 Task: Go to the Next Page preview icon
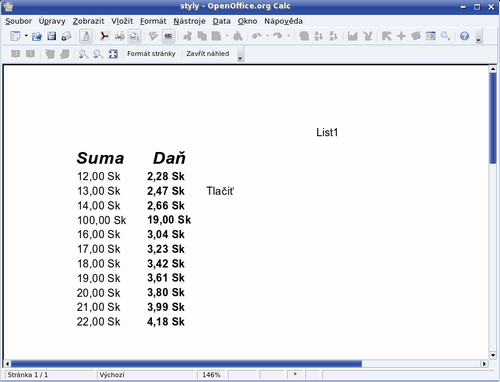[30, 54]
